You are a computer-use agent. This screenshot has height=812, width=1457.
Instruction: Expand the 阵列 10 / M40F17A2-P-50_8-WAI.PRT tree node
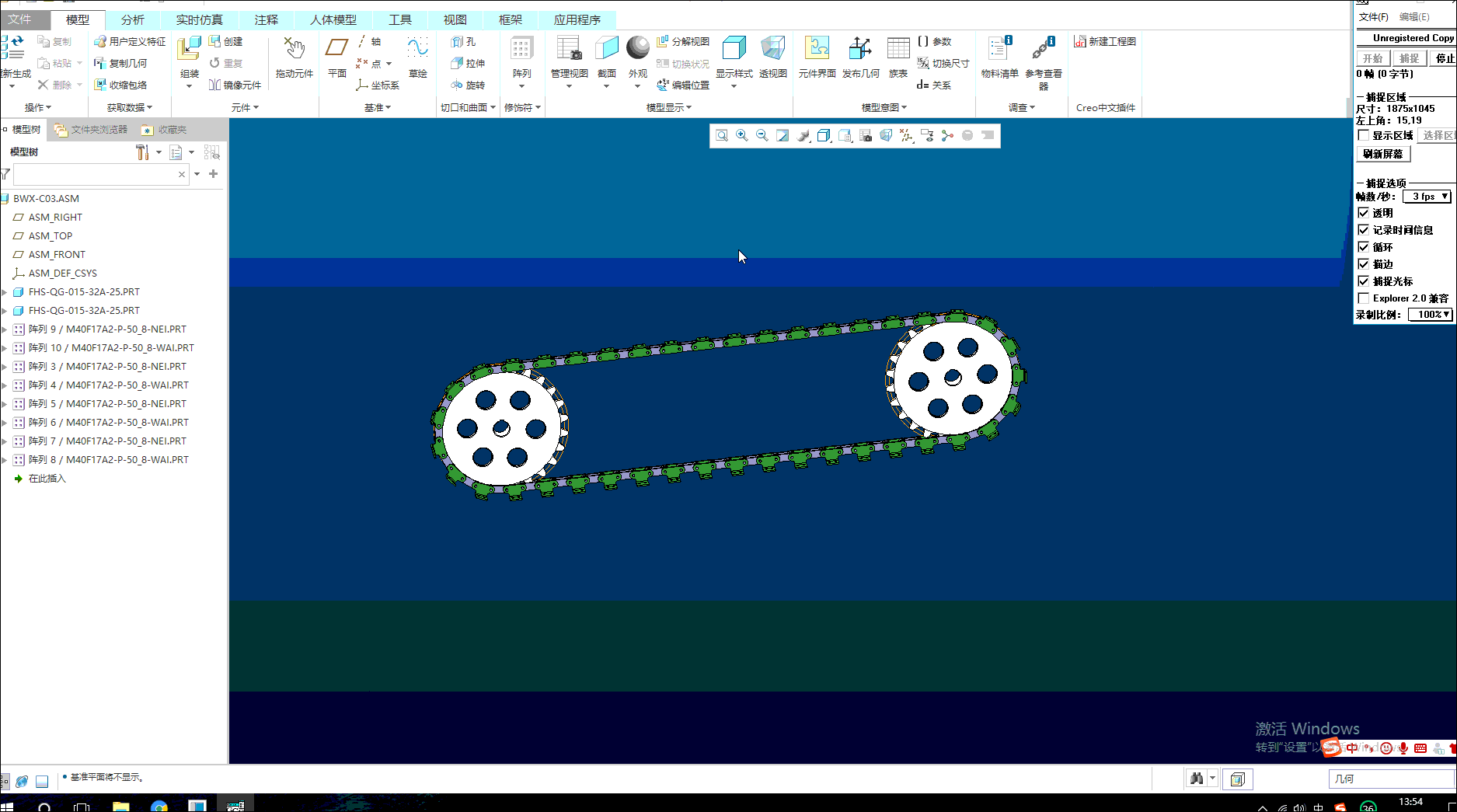pyautogui.click(x=5, y=348)
